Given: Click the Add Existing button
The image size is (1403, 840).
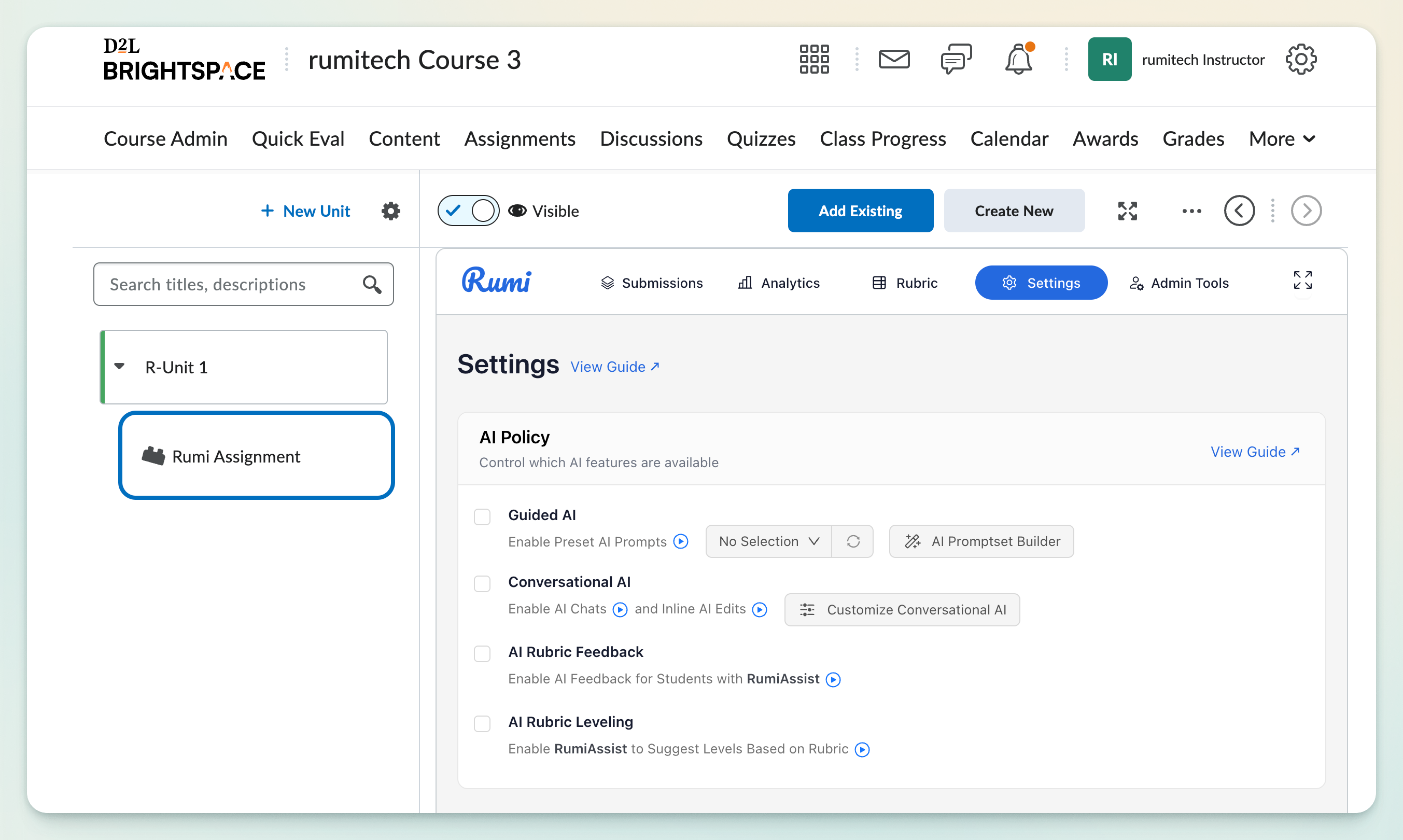Looking at the screenshot, I should [x=860, y=211].
